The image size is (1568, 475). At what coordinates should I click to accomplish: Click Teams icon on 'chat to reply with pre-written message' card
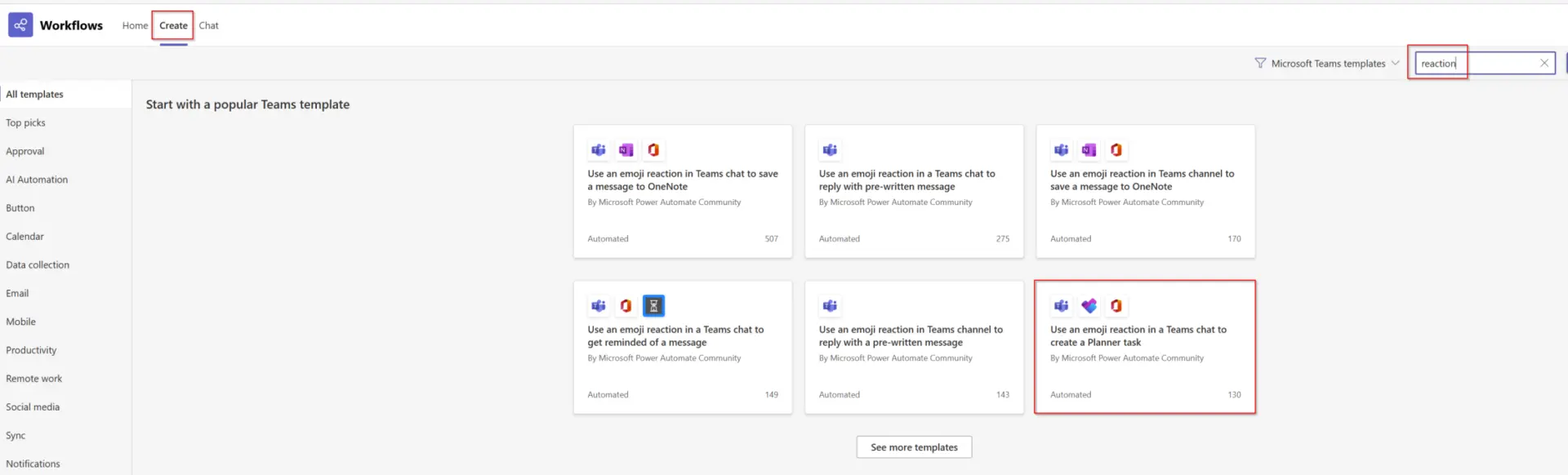tap(830, 149)
